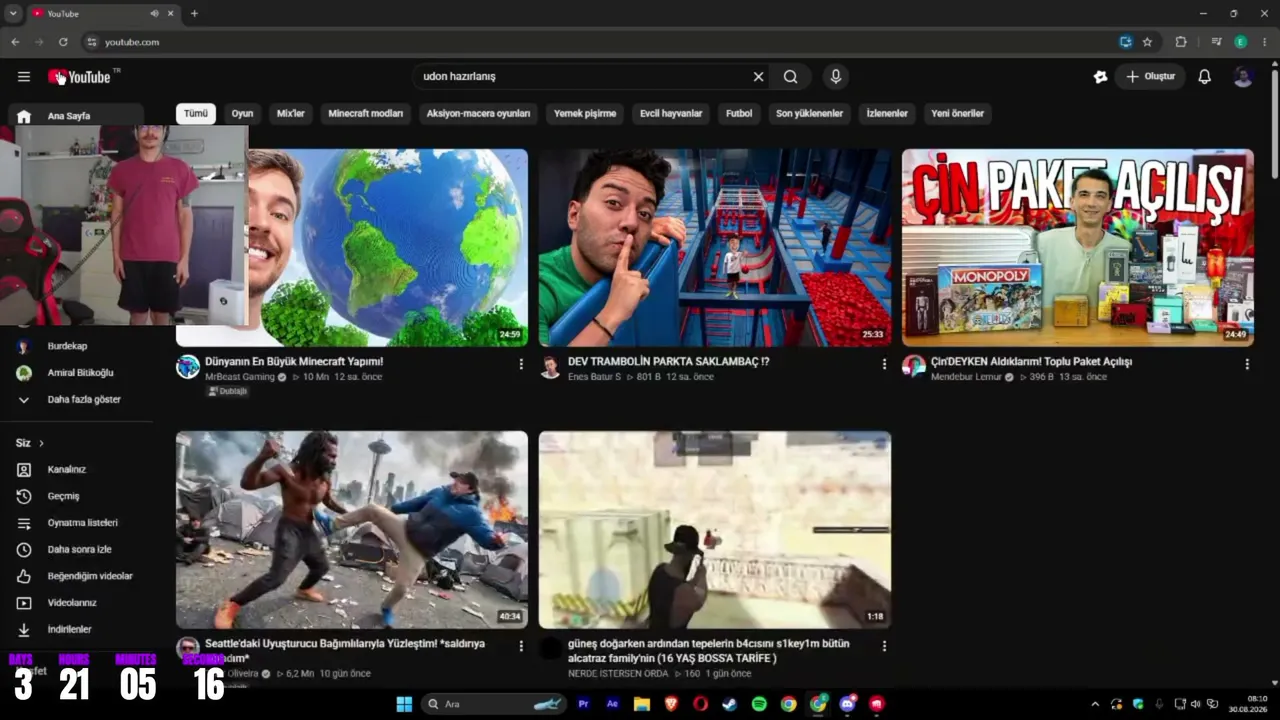The width and height of the screenshot is (1280, 720).
Task: Show hidden system tray icons
Action: 1095,704
